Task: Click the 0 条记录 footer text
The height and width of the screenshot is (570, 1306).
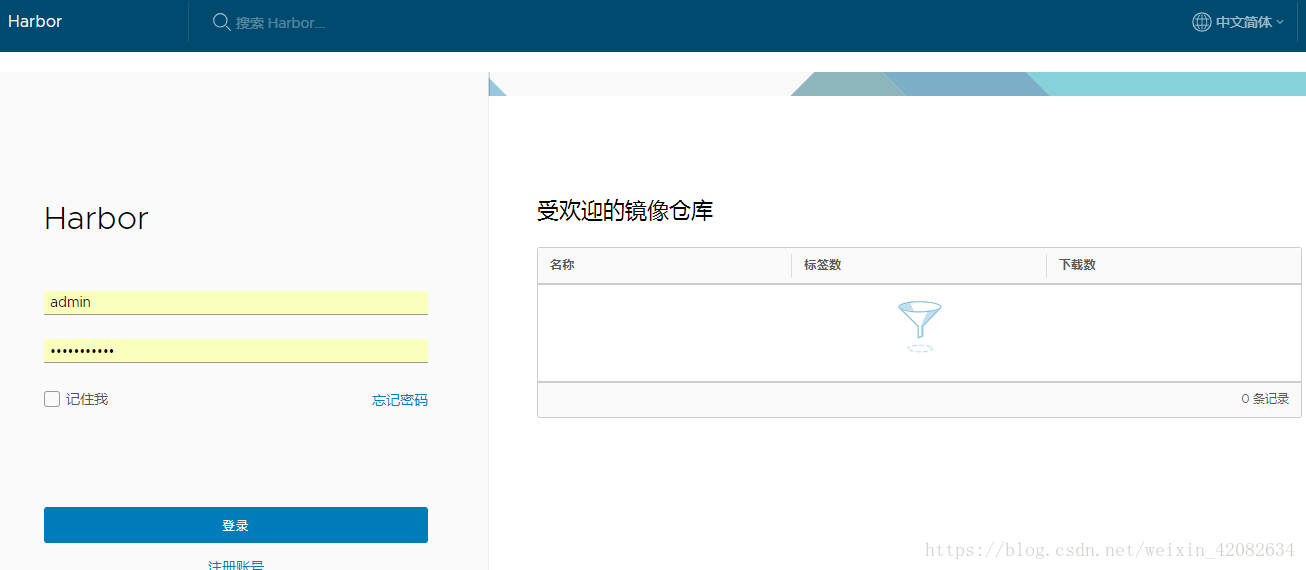Action: [1265, 399]
